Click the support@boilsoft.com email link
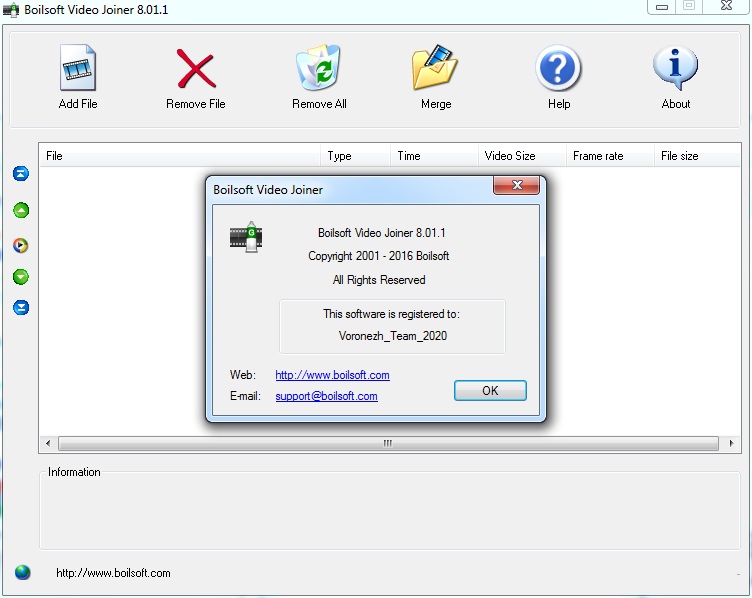The height and width of the screenshot is (598, 752). click(x=326, y=396)
